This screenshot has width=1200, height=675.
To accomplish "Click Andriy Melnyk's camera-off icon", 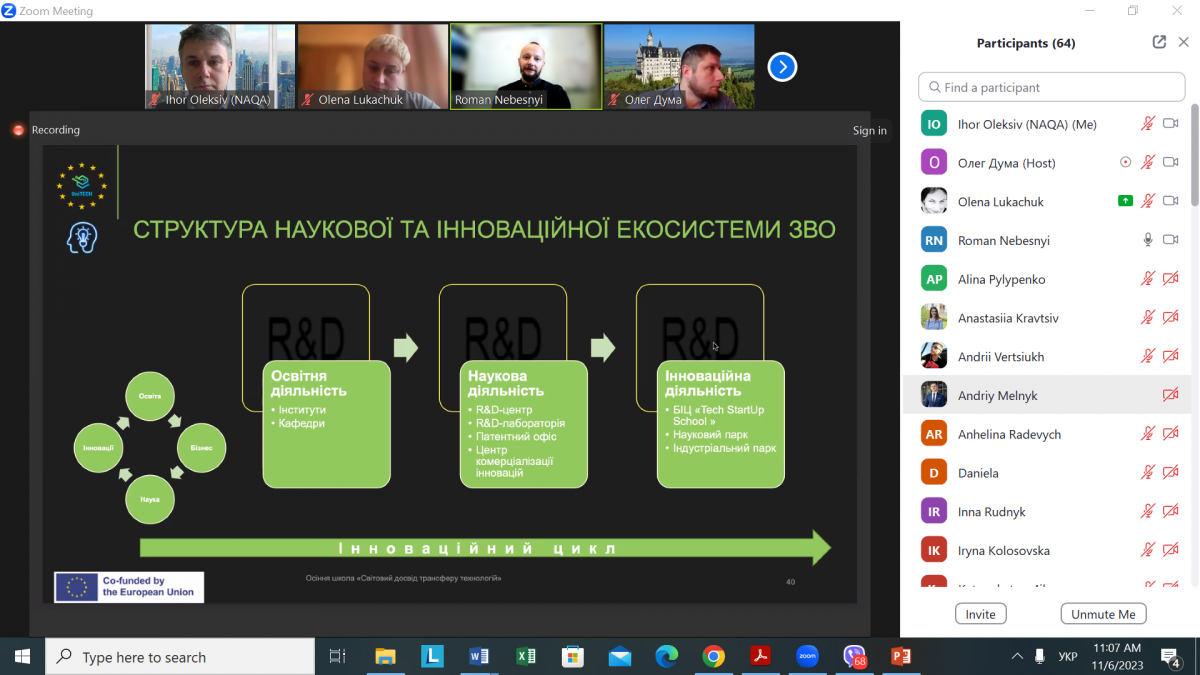I will [x=1171, y=395].
